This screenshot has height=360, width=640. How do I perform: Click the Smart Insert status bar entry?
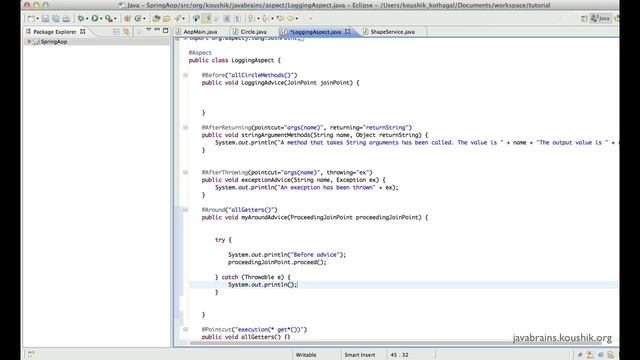coord(360,355)
